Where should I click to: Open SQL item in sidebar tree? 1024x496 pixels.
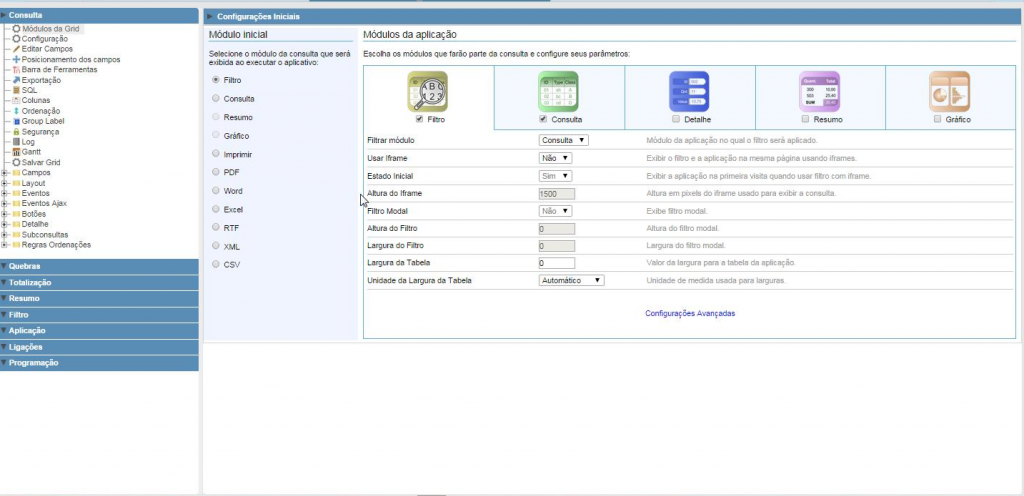tap(29, 90)
